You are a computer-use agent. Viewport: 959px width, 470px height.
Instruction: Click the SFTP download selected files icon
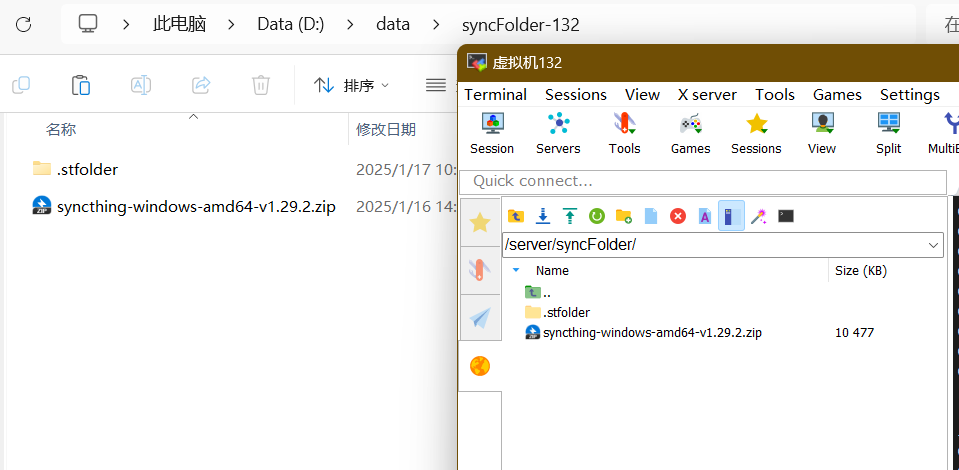543,216
